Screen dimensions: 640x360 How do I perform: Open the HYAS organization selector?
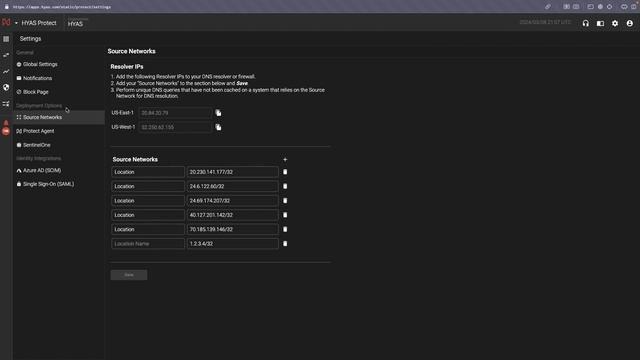click(76, 24)
